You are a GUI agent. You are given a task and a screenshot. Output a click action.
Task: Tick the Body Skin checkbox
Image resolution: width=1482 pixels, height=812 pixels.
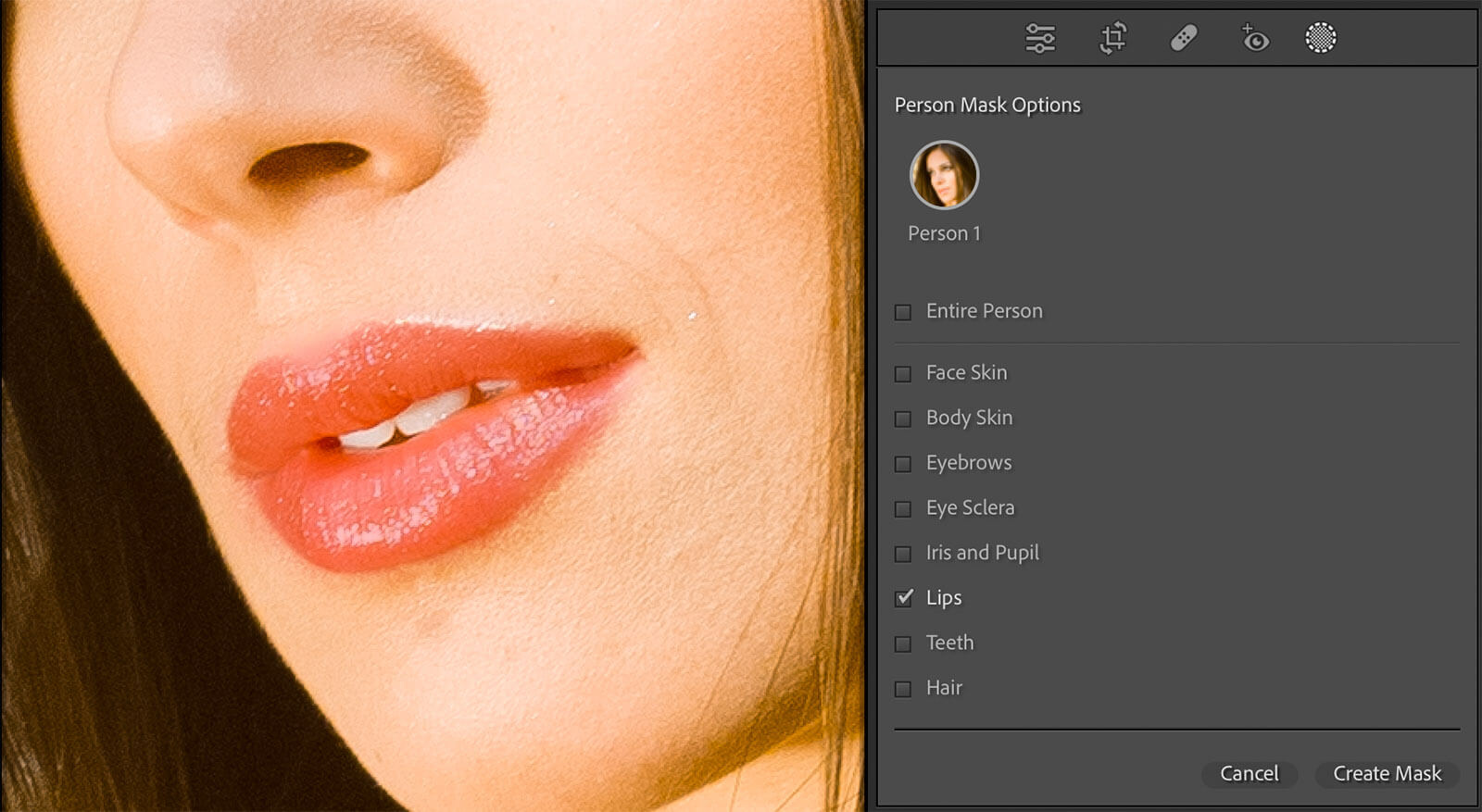(x=903, y=419)
